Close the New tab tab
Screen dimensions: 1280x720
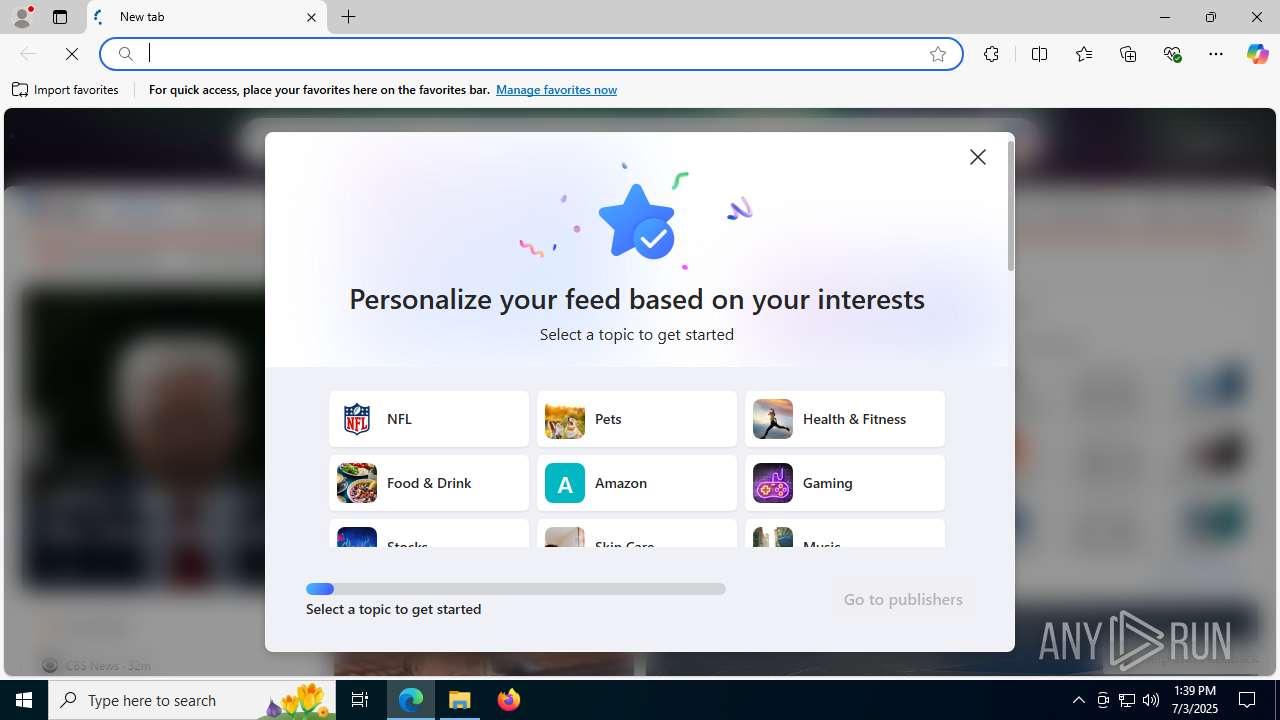(311, 17)
